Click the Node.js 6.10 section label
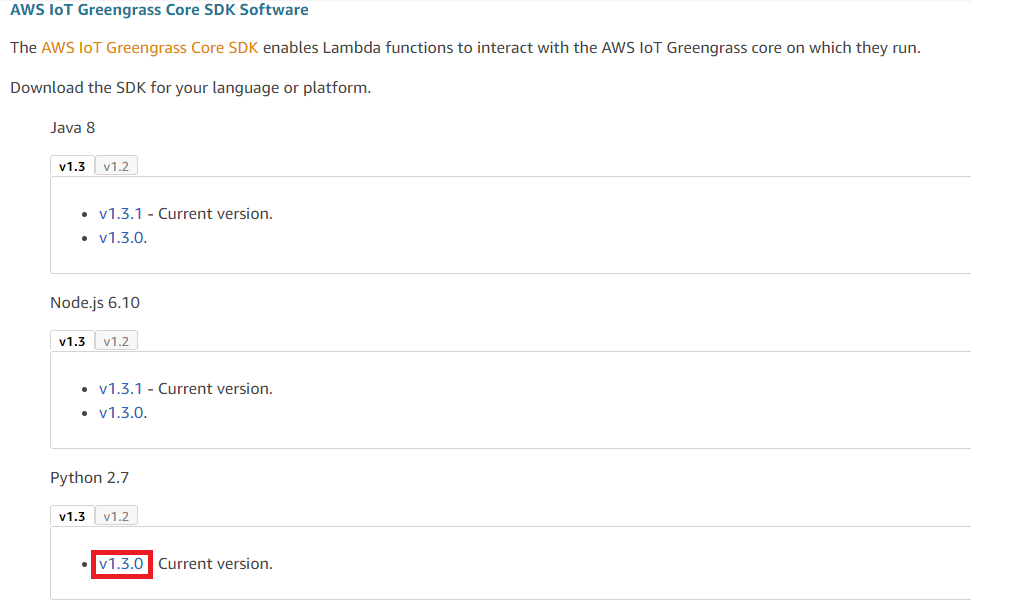This screenshot has width=1012, height=612. [95, 303]
